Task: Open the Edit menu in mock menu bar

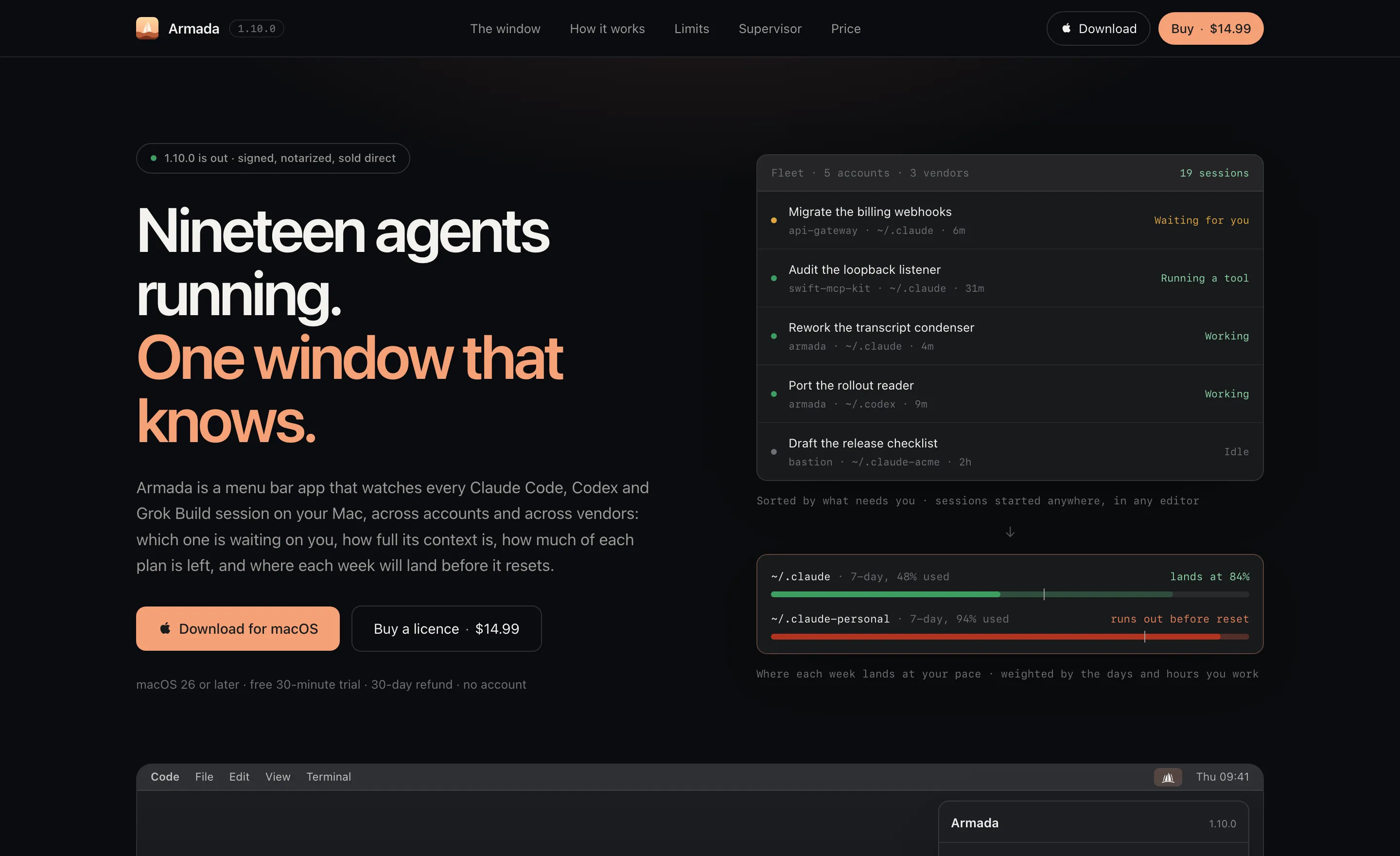Action: pos(239,777)
